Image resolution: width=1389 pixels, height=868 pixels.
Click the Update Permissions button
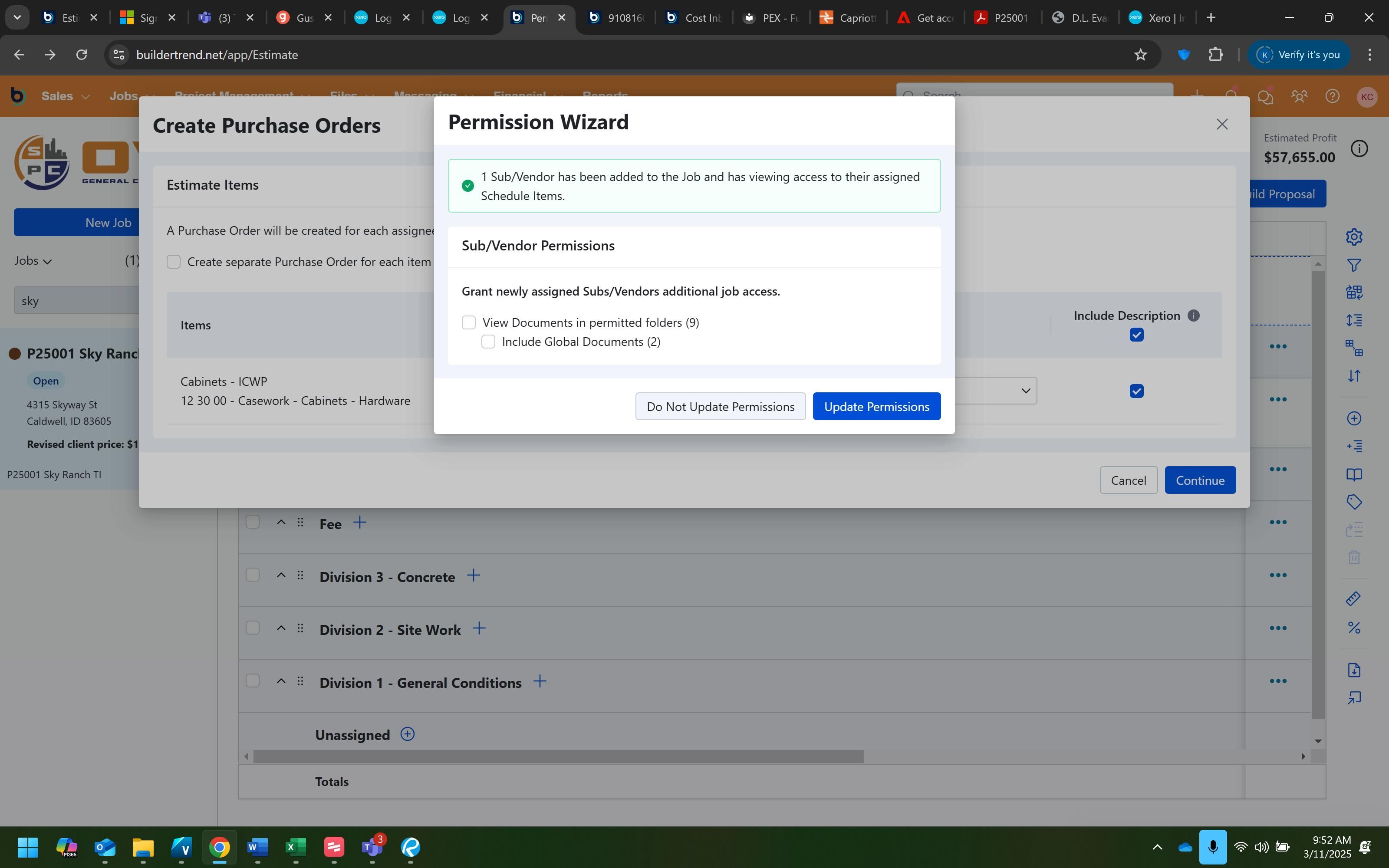click(x=876, y=407)
